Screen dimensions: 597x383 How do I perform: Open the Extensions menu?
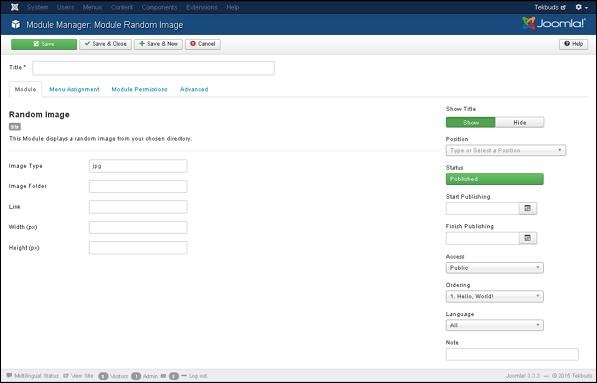coord(202,7)
